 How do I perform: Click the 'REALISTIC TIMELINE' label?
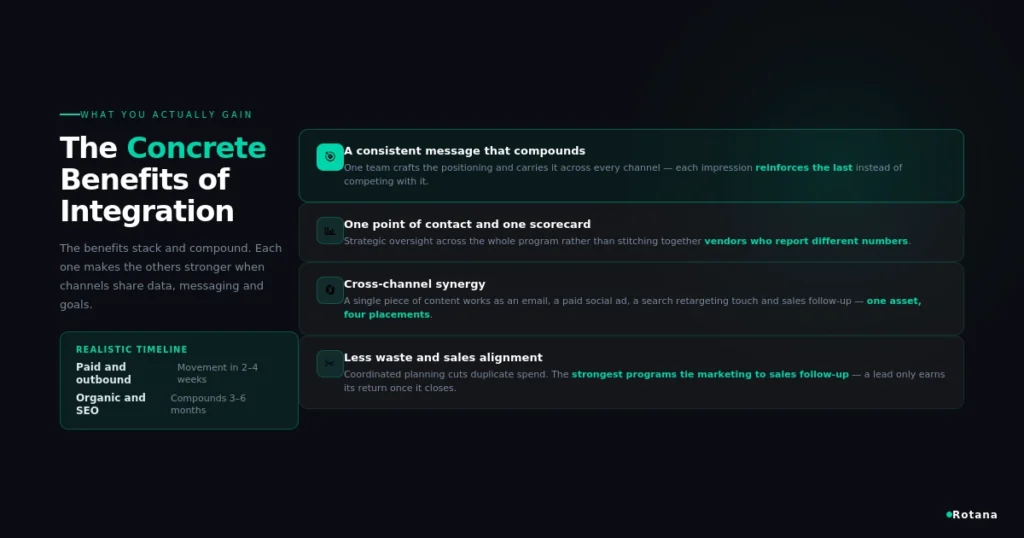131,349
